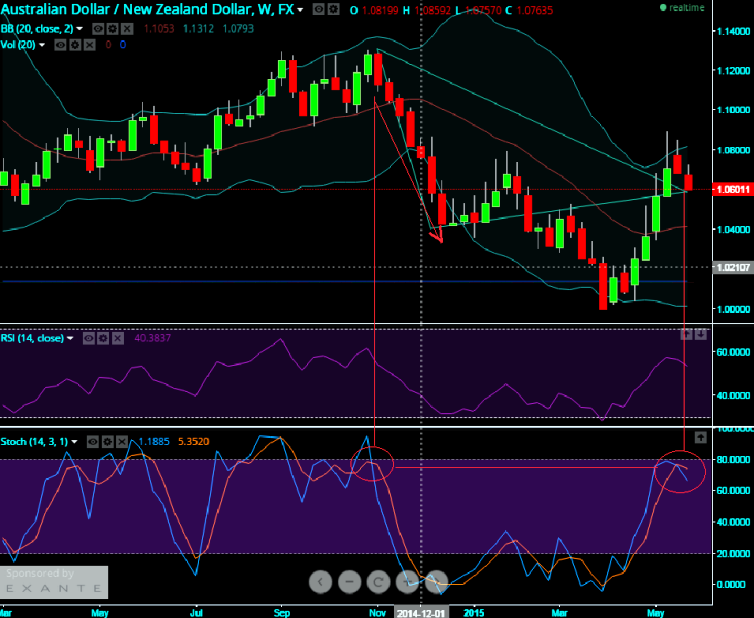This screenshot has height=618, width=754.
Task: Click the BB (20, close, 2) label
Action: click(x=37, y=29)
